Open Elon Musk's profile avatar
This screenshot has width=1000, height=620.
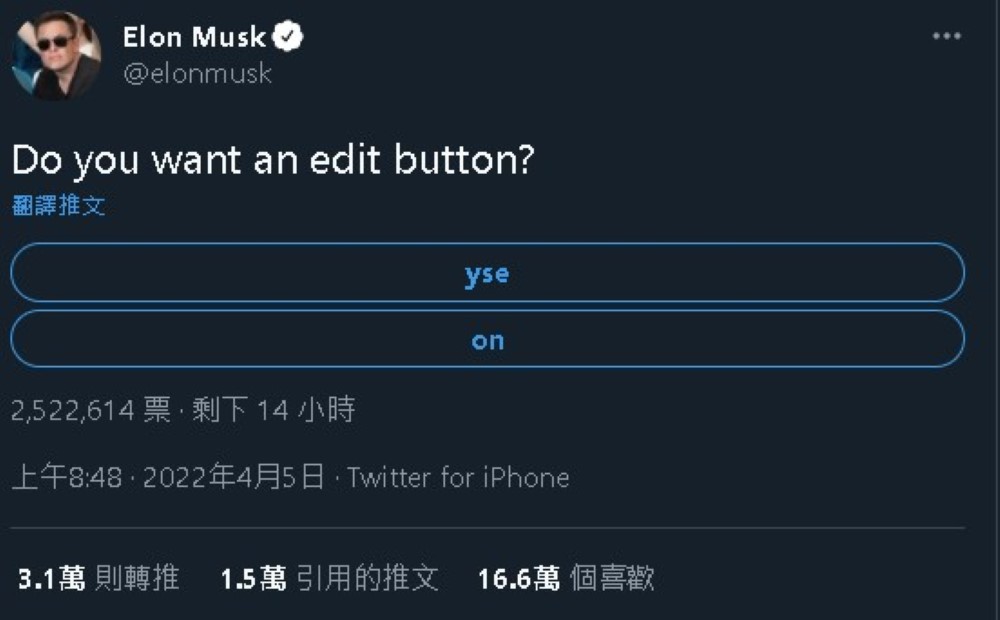tap(56, 54)
